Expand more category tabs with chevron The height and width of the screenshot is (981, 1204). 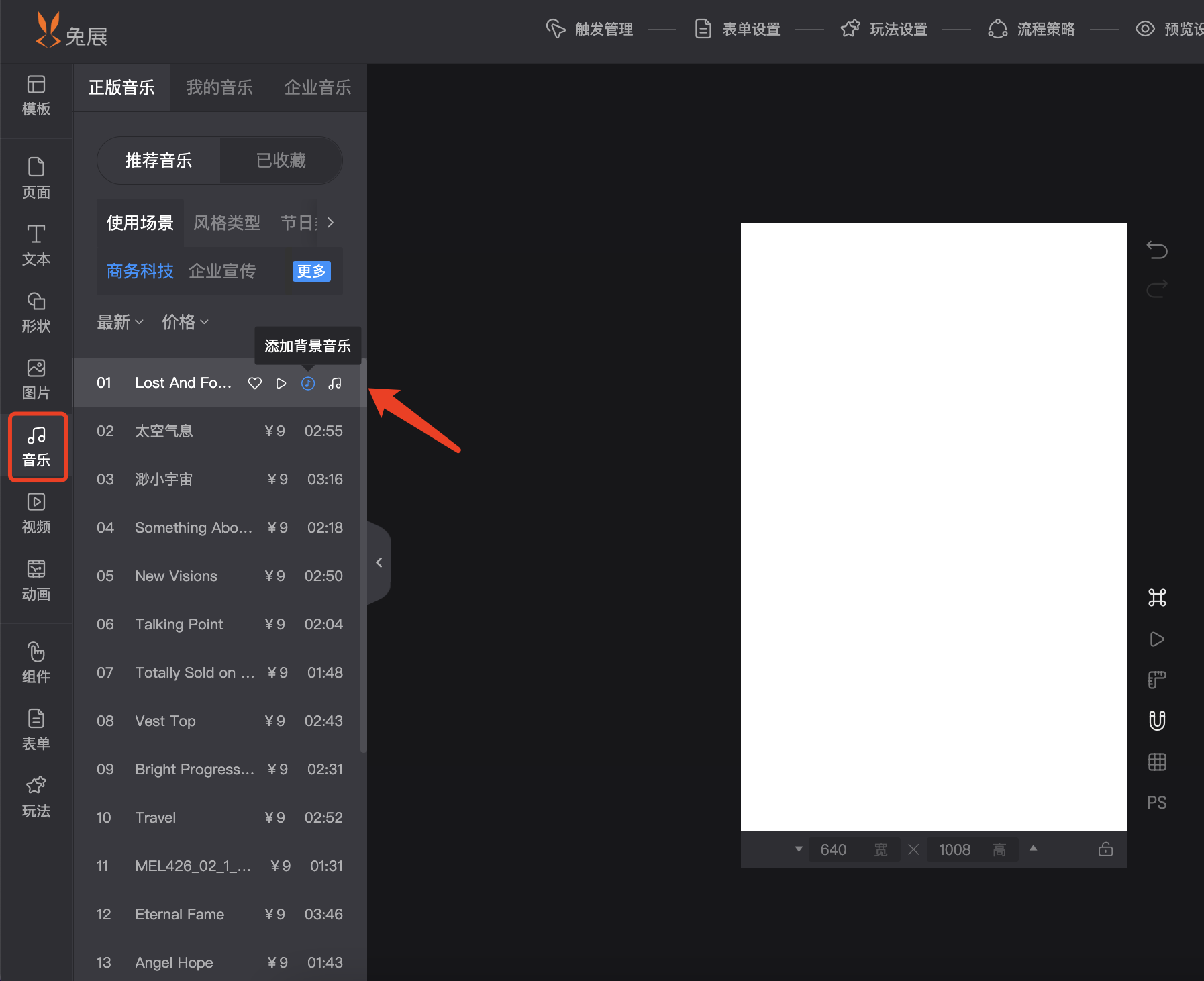pyautogui.click(x=330, y=223)
